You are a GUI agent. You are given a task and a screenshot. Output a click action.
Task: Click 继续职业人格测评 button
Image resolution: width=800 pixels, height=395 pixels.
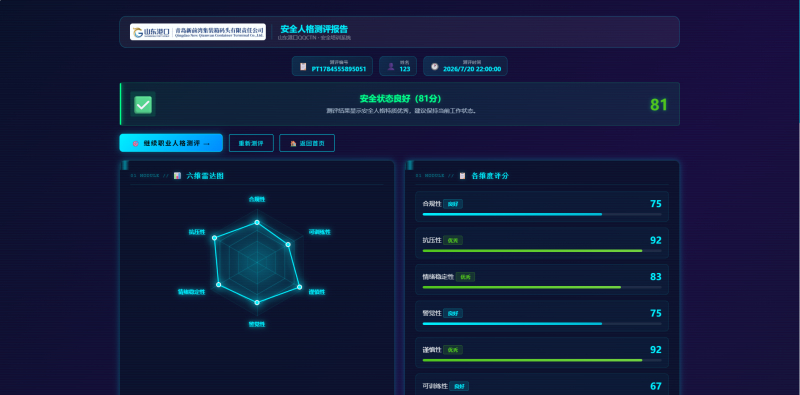click(171, 143)
